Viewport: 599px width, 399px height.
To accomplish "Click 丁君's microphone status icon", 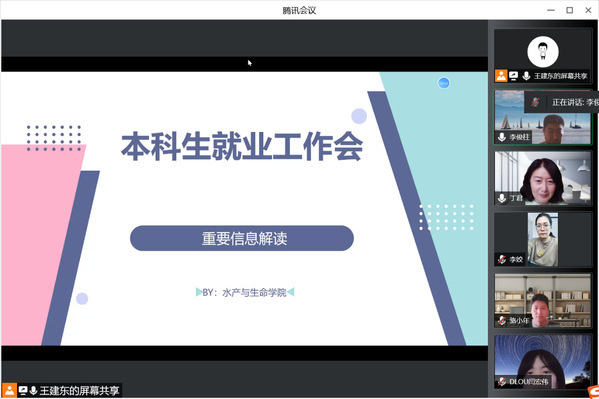I will pyautogui.click(x=502, y=198).
